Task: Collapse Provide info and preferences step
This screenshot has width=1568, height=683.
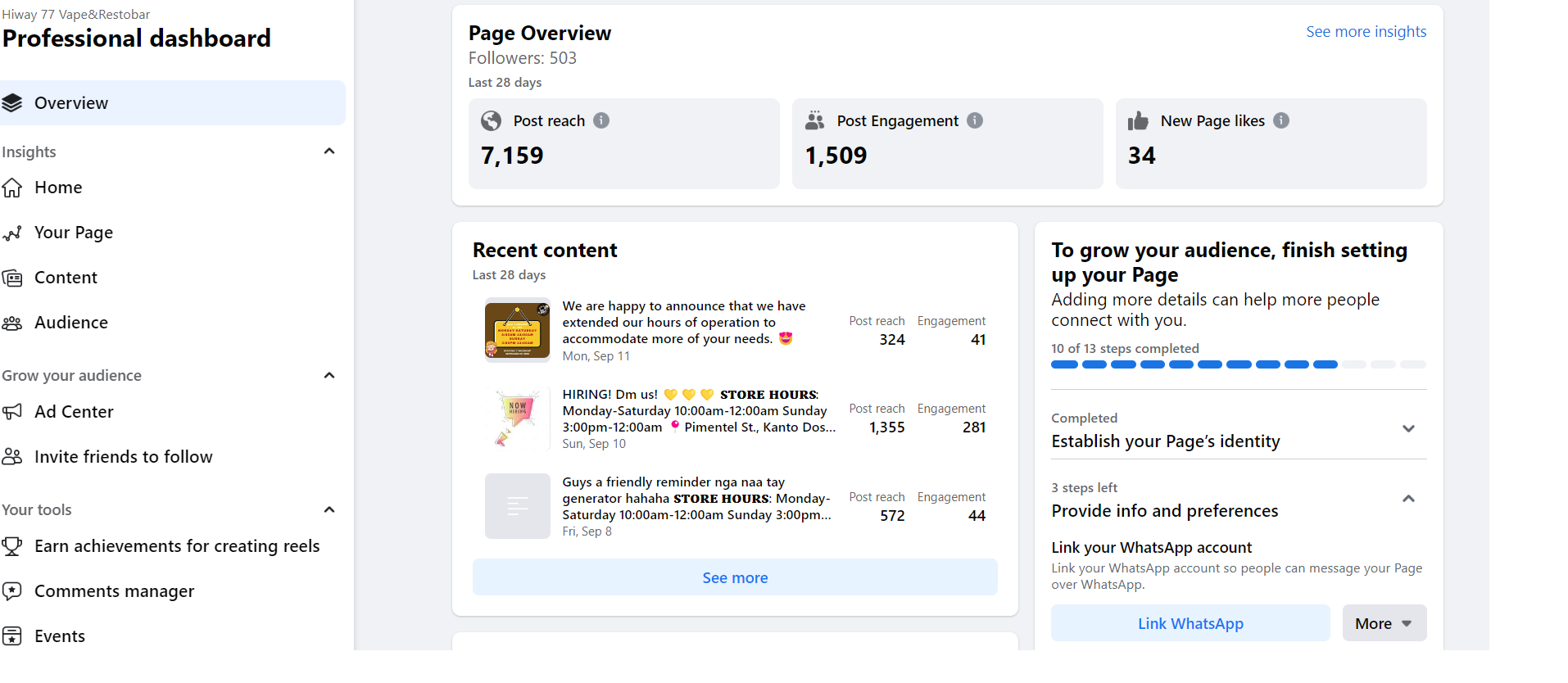Action: coord(1408,499)
